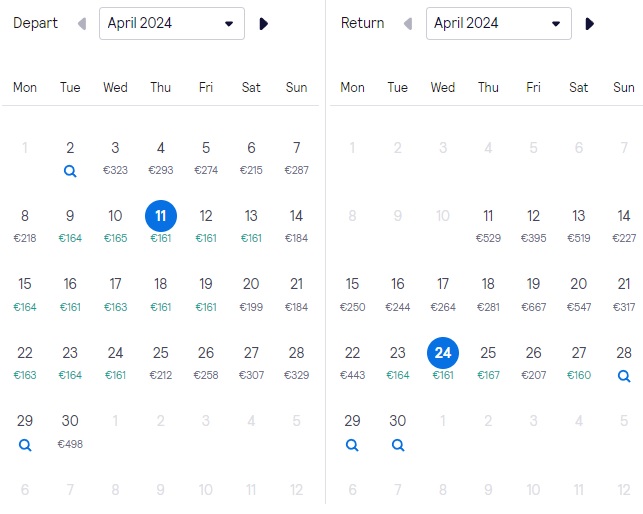Choose depart date 12 at €161

206,226
